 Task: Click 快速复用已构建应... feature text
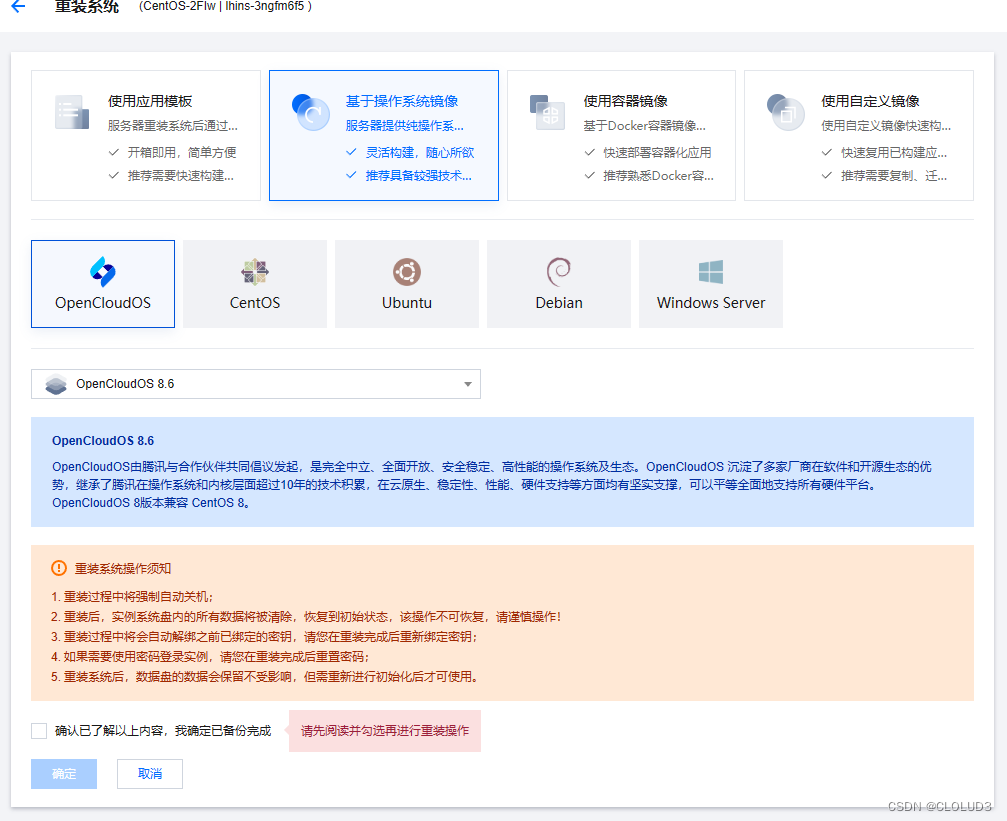pos(894,152)
